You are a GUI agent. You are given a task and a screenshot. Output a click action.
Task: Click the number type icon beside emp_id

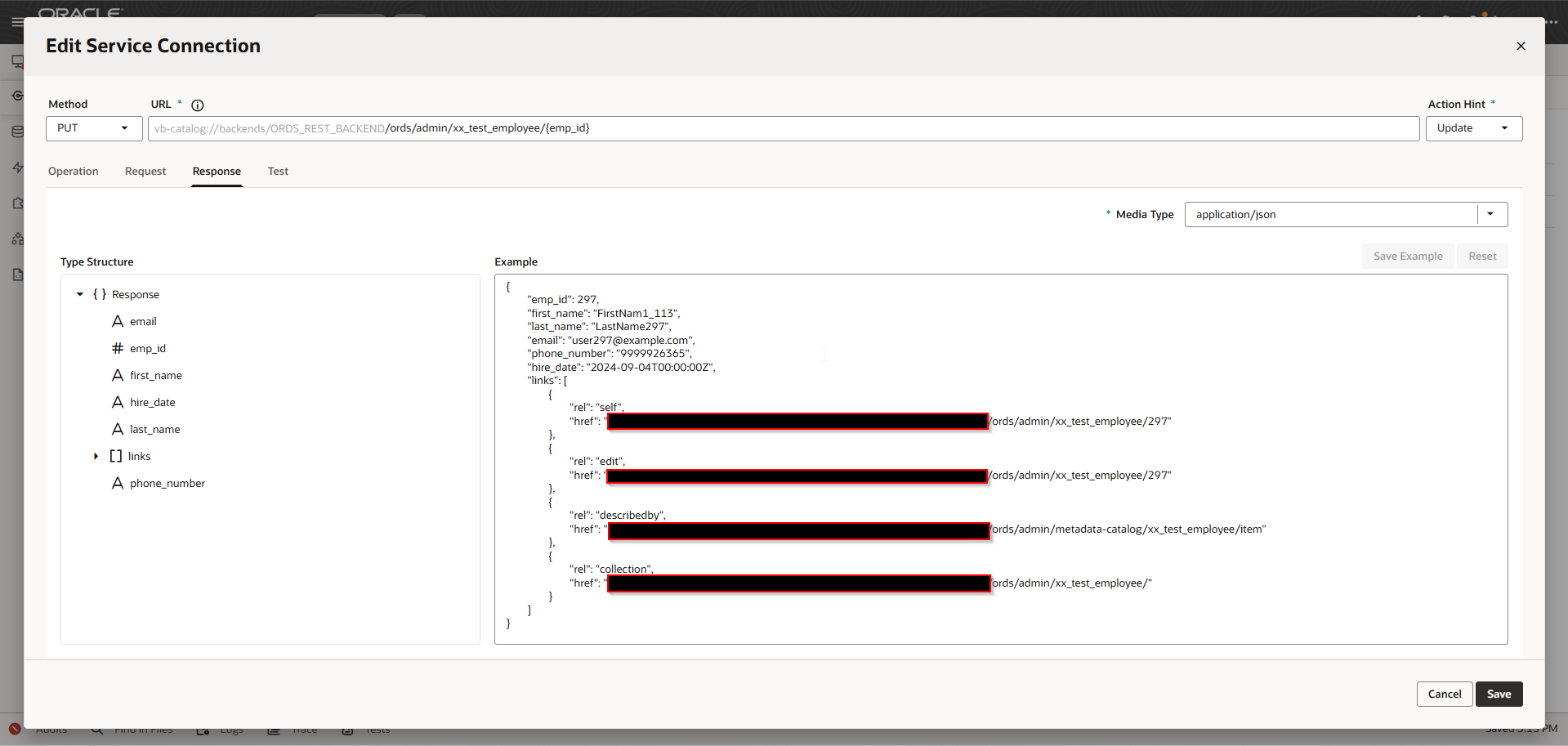118,348
